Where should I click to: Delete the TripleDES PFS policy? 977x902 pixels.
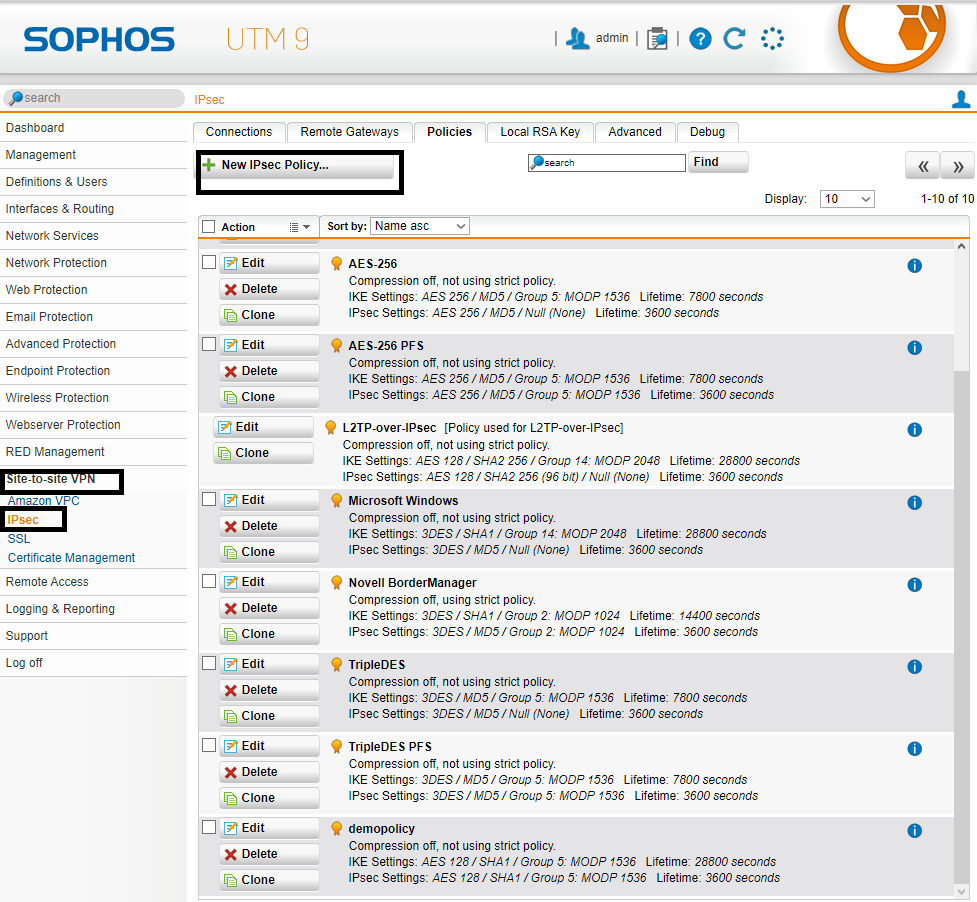[x=269, y=772]
